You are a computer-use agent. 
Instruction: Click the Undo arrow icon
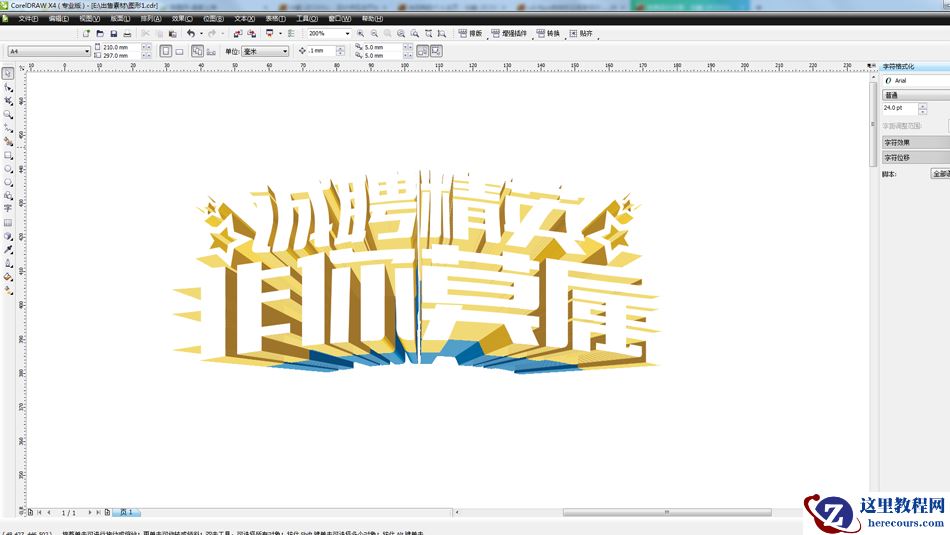click(x=191, y=33)
